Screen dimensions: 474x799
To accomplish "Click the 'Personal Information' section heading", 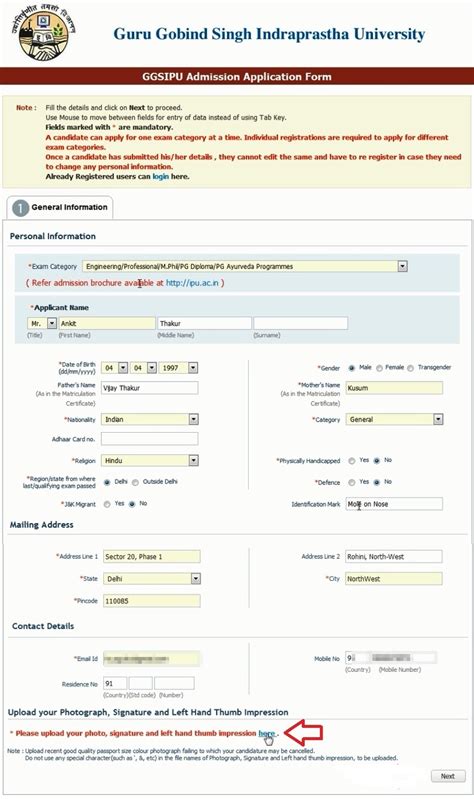I will [x=52, y=236].
